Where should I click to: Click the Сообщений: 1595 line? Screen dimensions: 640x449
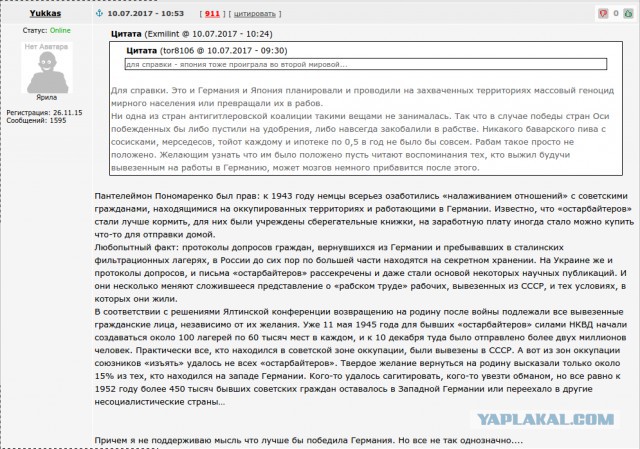point(36,120)
